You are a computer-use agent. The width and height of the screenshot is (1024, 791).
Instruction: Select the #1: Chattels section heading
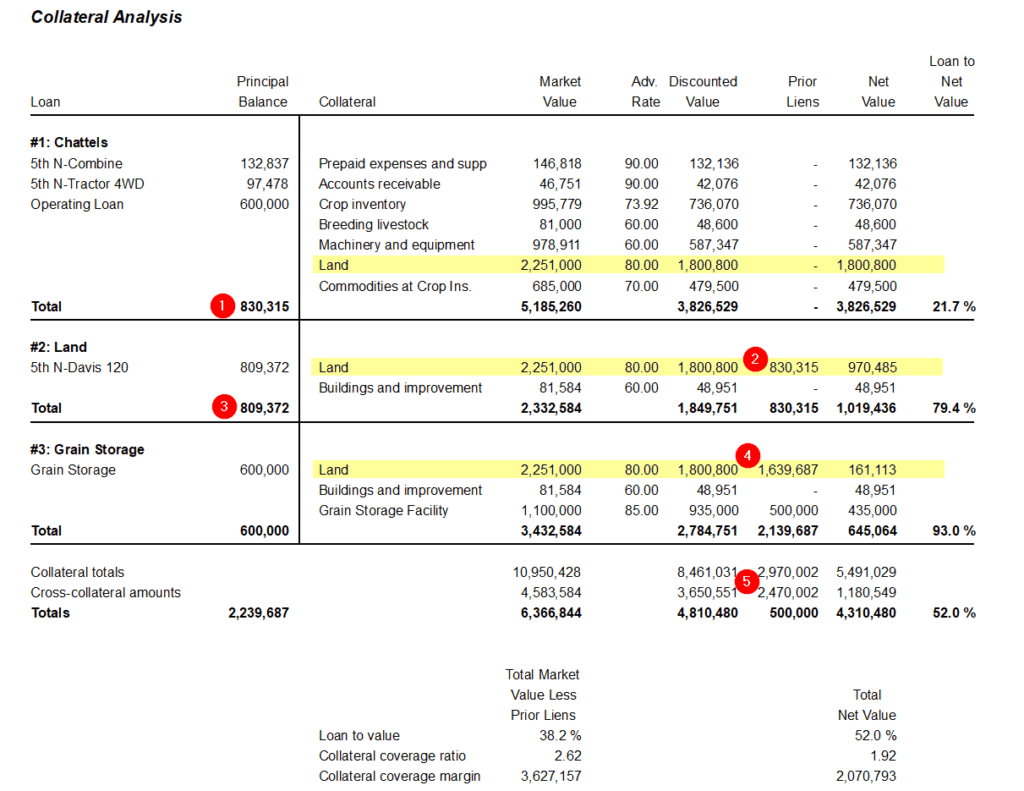point(69,143)
